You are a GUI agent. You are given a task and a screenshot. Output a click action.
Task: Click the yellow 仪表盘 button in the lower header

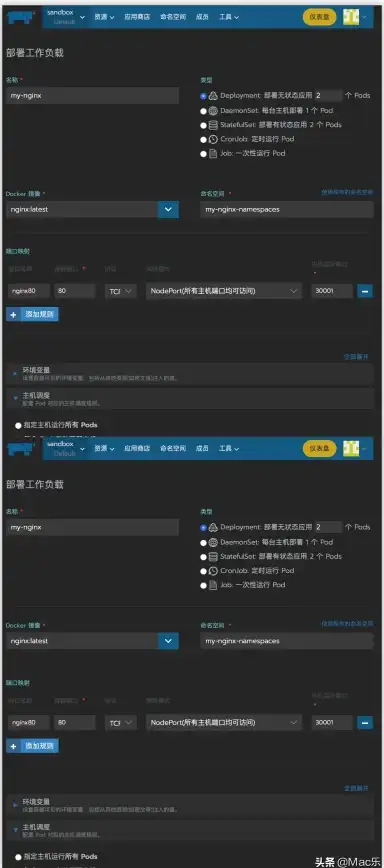point(319,448)
